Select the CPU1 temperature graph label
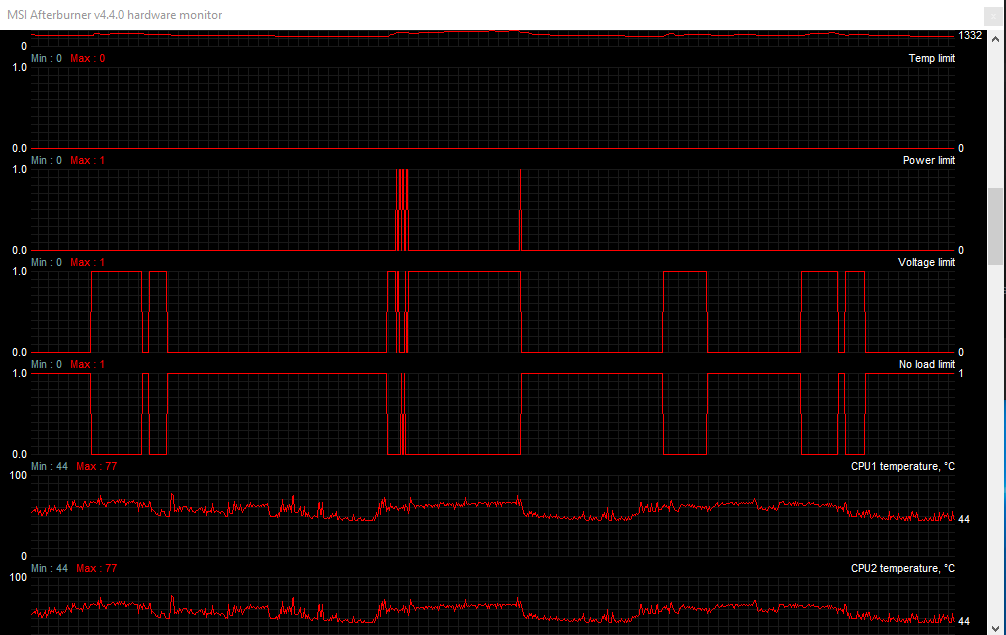This screenshot has height=635, width=1006. pos(903,466)
